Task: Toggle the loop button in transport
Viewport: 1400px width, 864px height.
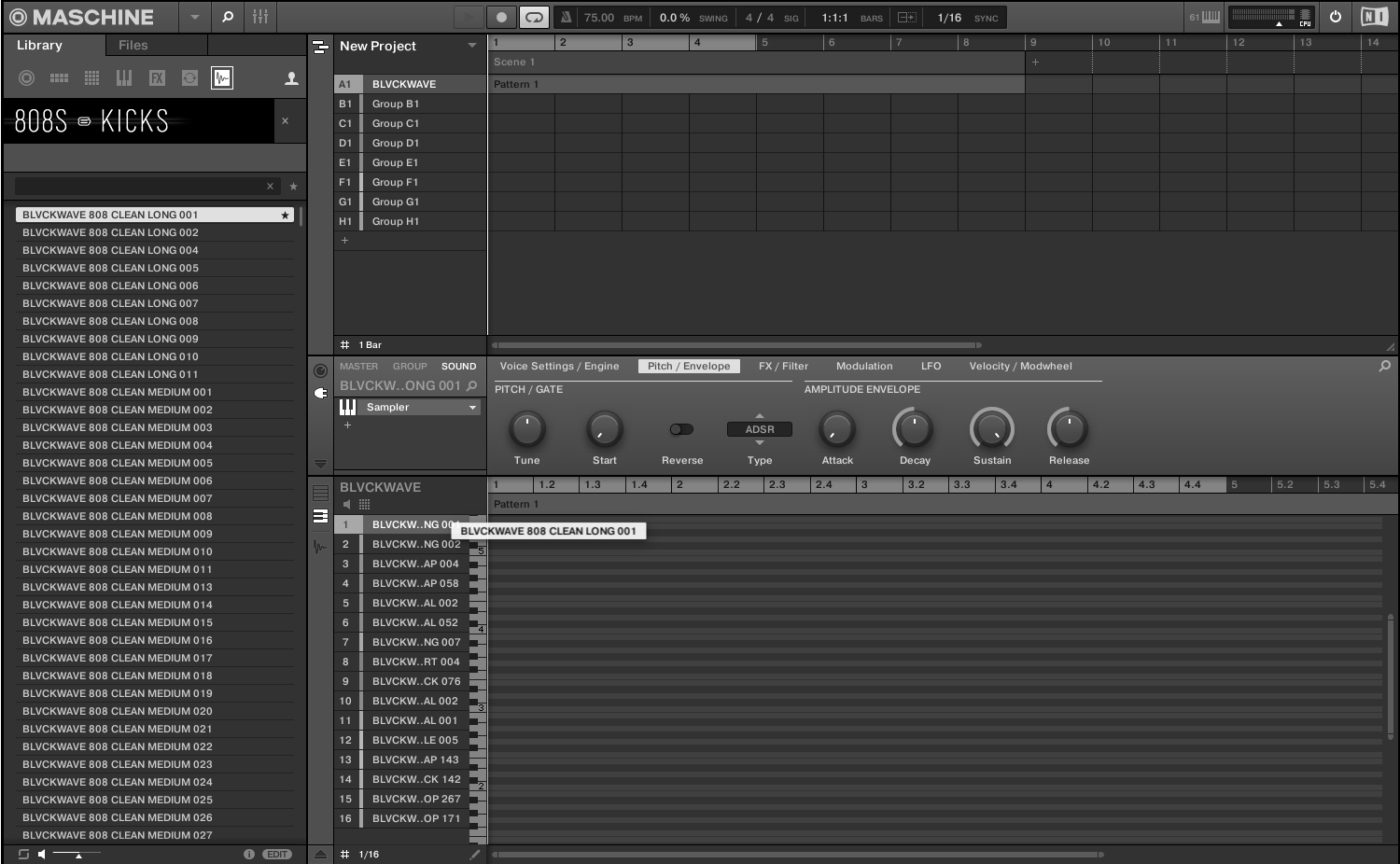Action: tap(534, 17)
